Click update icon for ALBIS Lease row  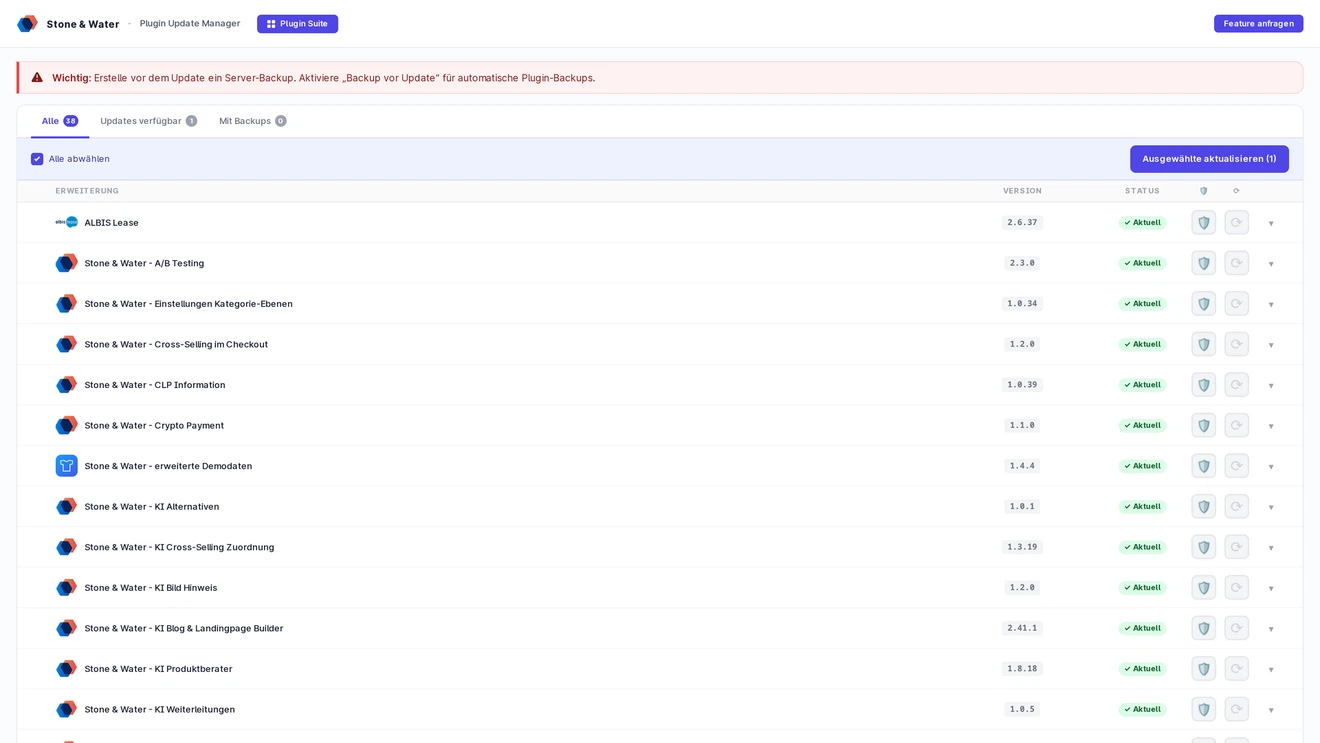click(x=1237, y=223)
